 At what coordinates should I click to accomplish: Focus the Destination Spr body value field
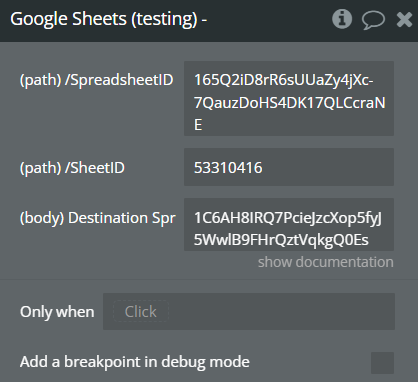(289, 224)
